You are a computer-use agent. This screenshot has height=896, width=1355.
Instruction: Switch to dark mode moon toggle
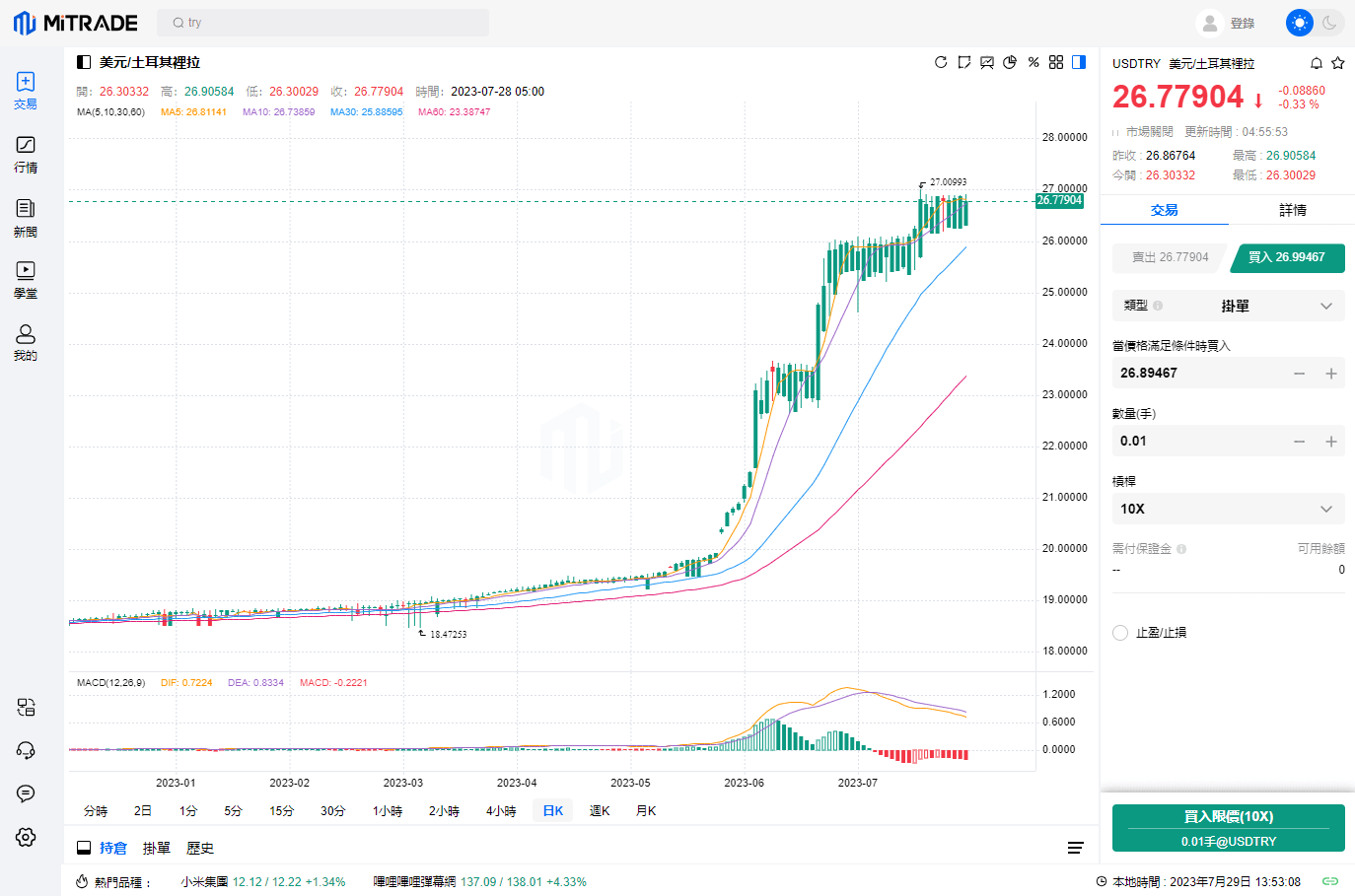[1329, 23]
